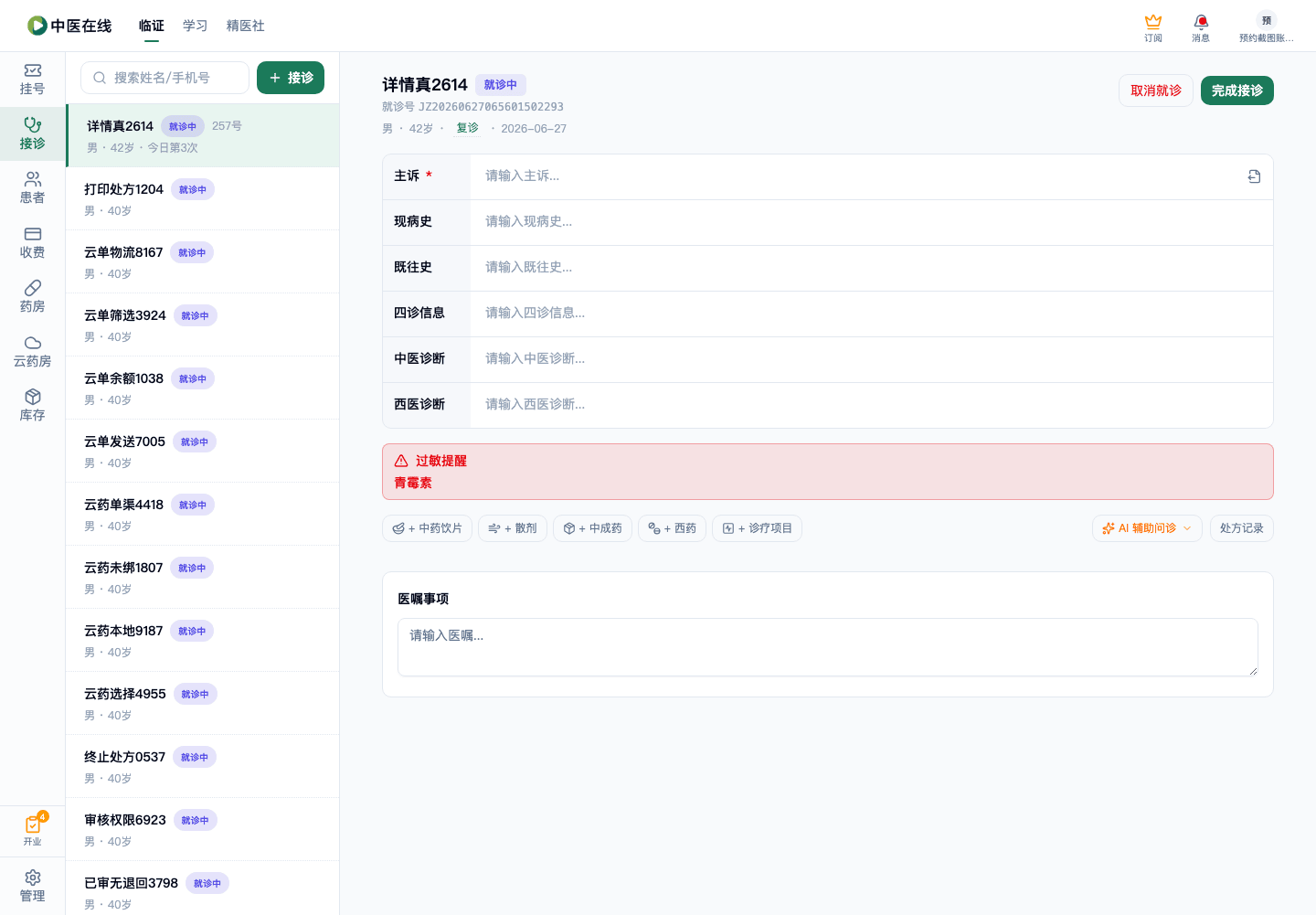
Task: Select patient 审核权限6923
Action: tap(203, 829)
